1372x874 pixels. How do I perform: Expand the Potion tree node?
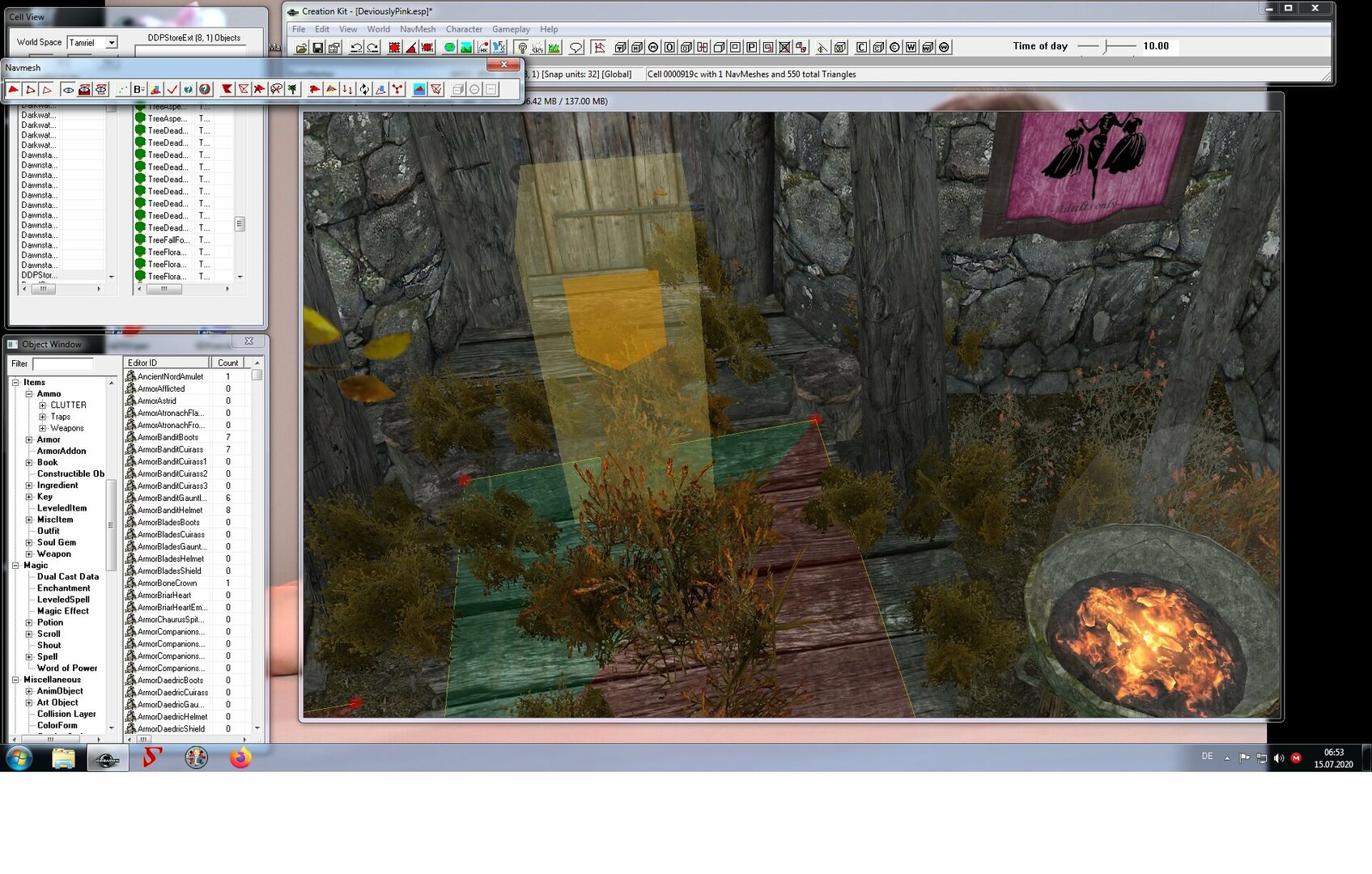(29, 622)
